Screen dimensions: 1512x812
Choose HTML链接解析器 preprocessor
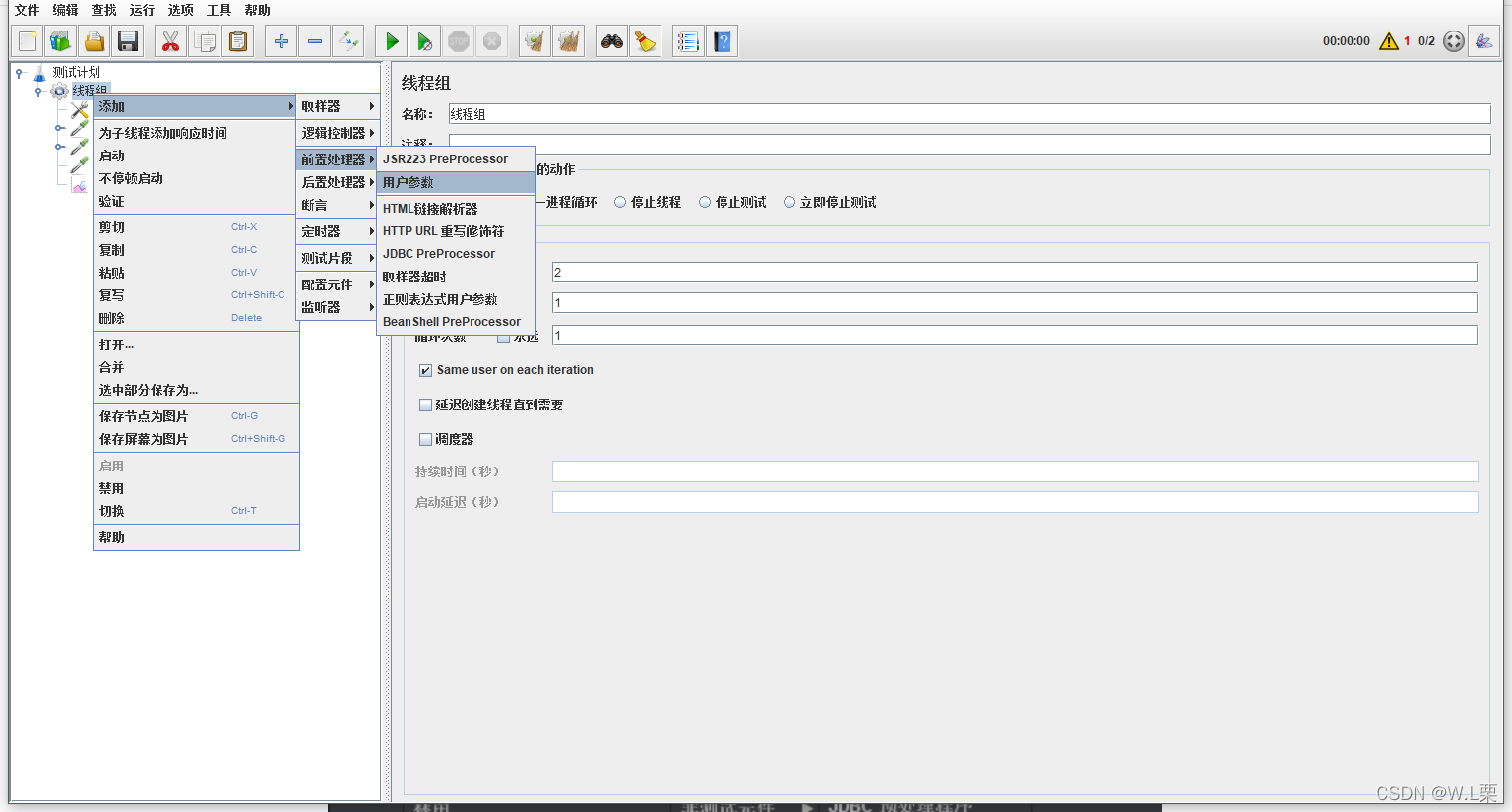coord(457,209)
